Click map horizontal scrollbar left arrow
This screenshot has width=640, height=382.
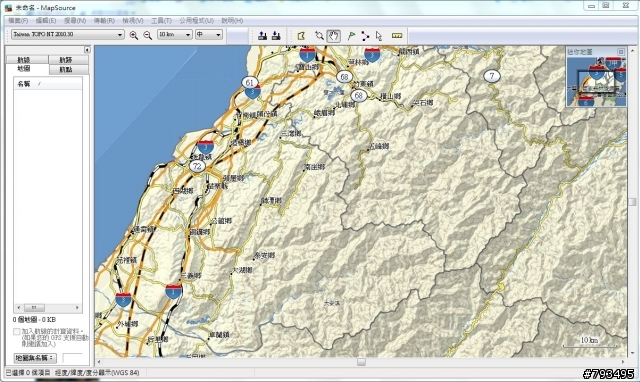pyautogui.click(x=99, y=362)
